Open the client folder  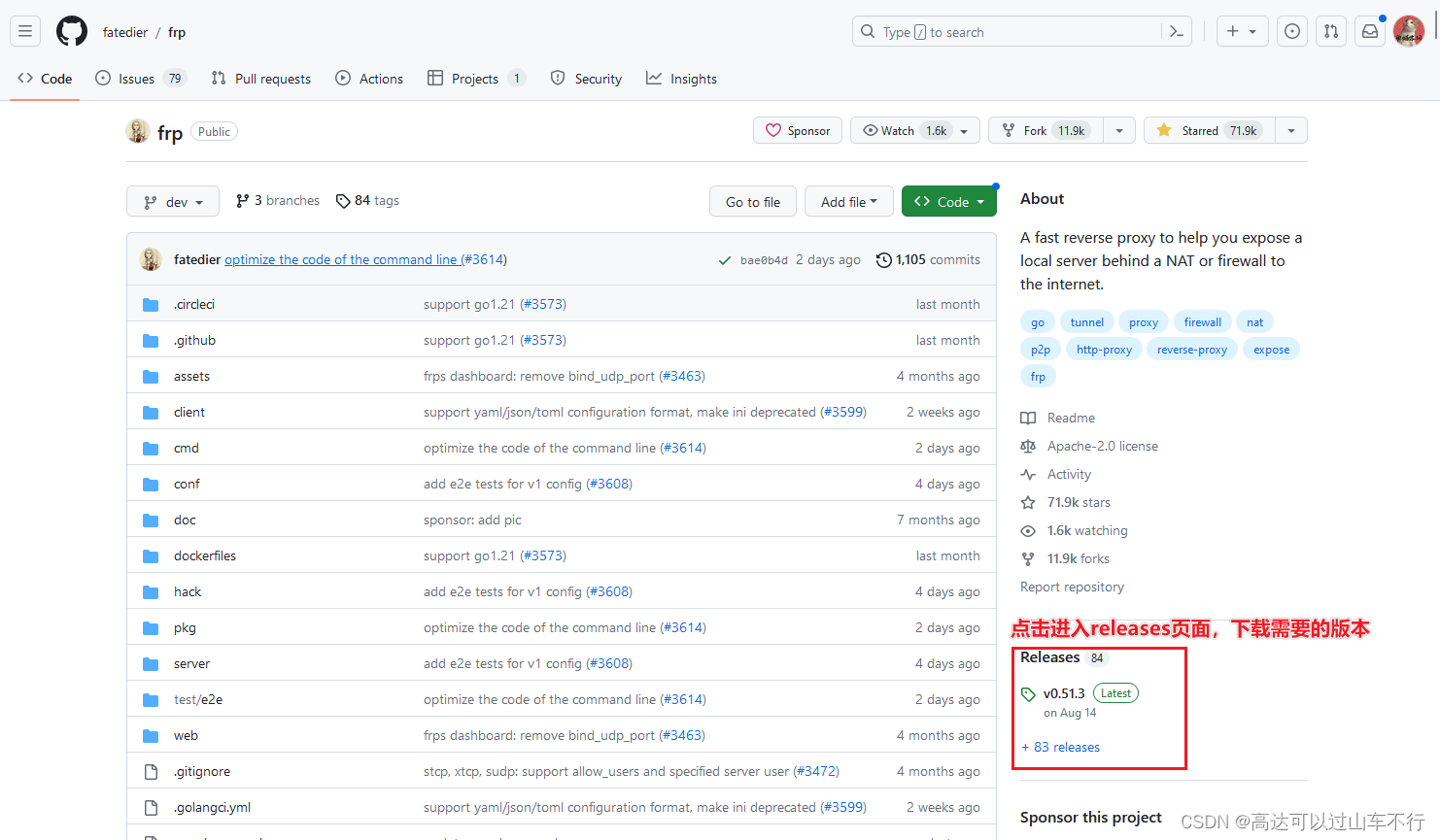coord(189,412)
